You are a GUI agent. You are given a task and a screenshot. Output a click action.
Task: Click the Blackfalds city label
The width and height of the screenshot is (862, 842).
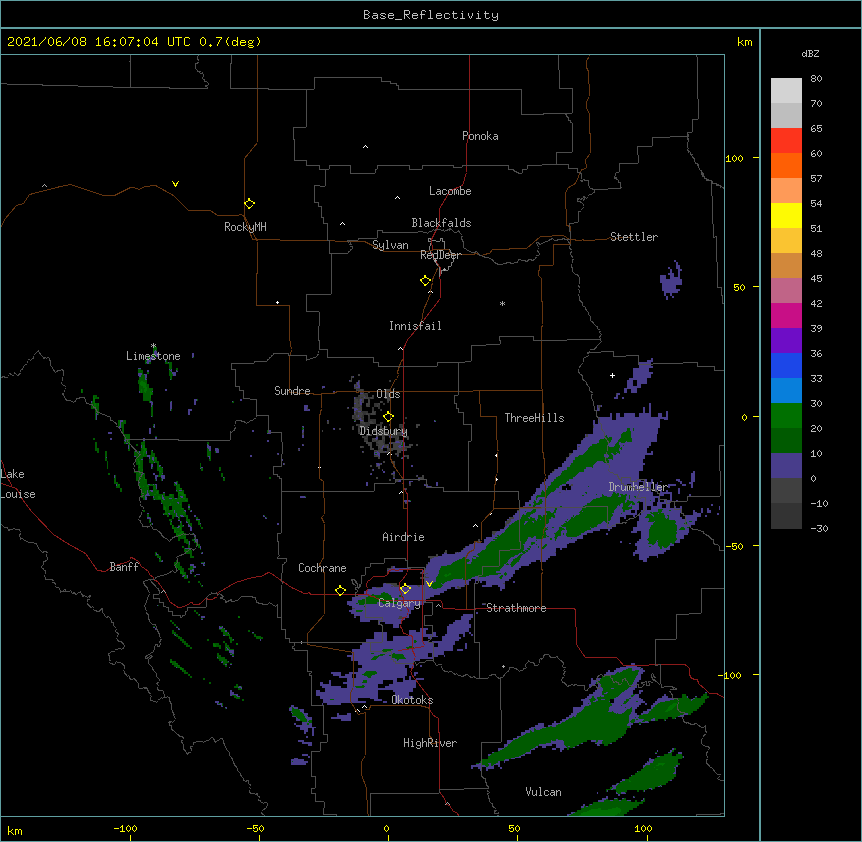coord(441,223)
